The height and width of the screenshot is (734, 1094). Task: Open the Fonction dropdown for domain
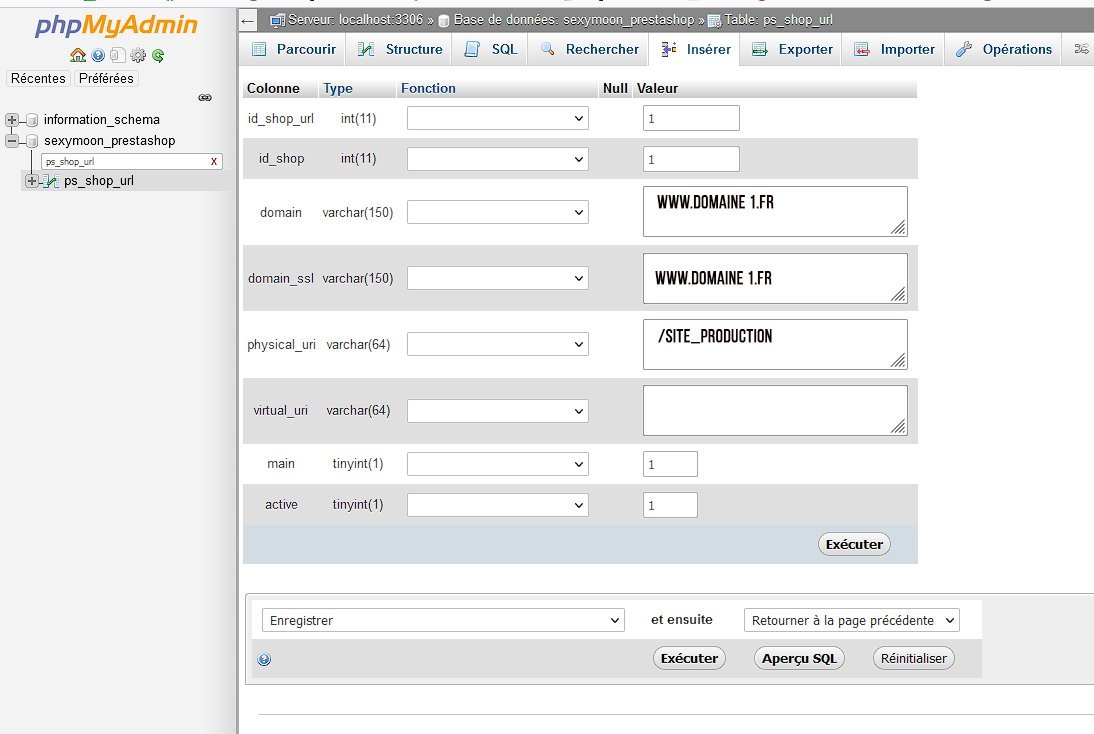[497, 212]
